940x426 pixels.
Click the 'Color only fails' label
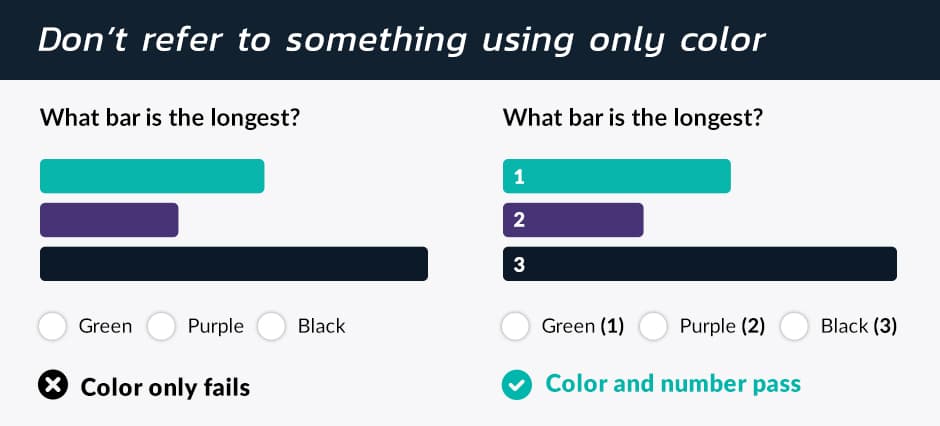point(165,388)
